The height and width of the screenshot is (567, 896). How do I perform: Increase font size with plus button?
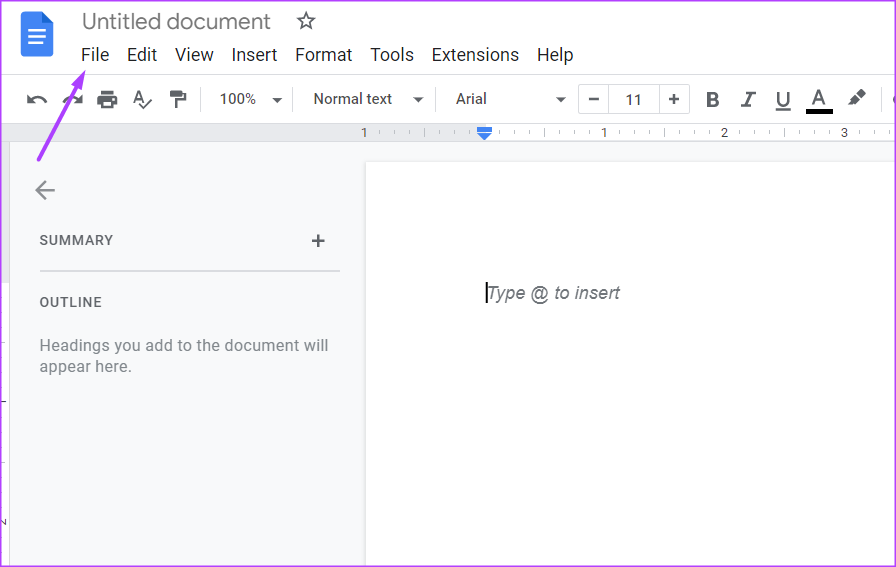(x=674, y=99)
